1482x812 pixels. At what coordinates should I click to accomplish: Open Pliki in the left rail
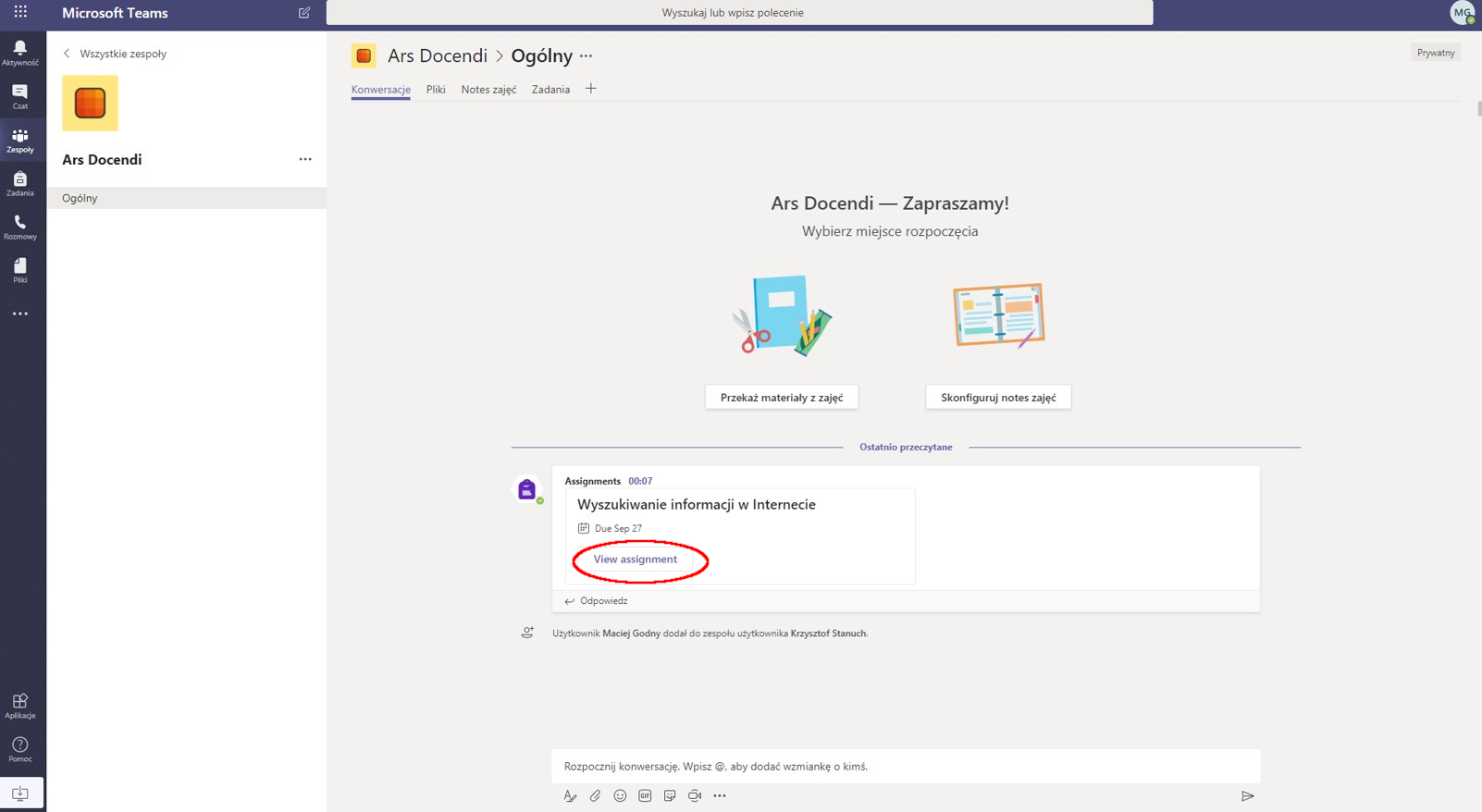click(x=20, y=270)
